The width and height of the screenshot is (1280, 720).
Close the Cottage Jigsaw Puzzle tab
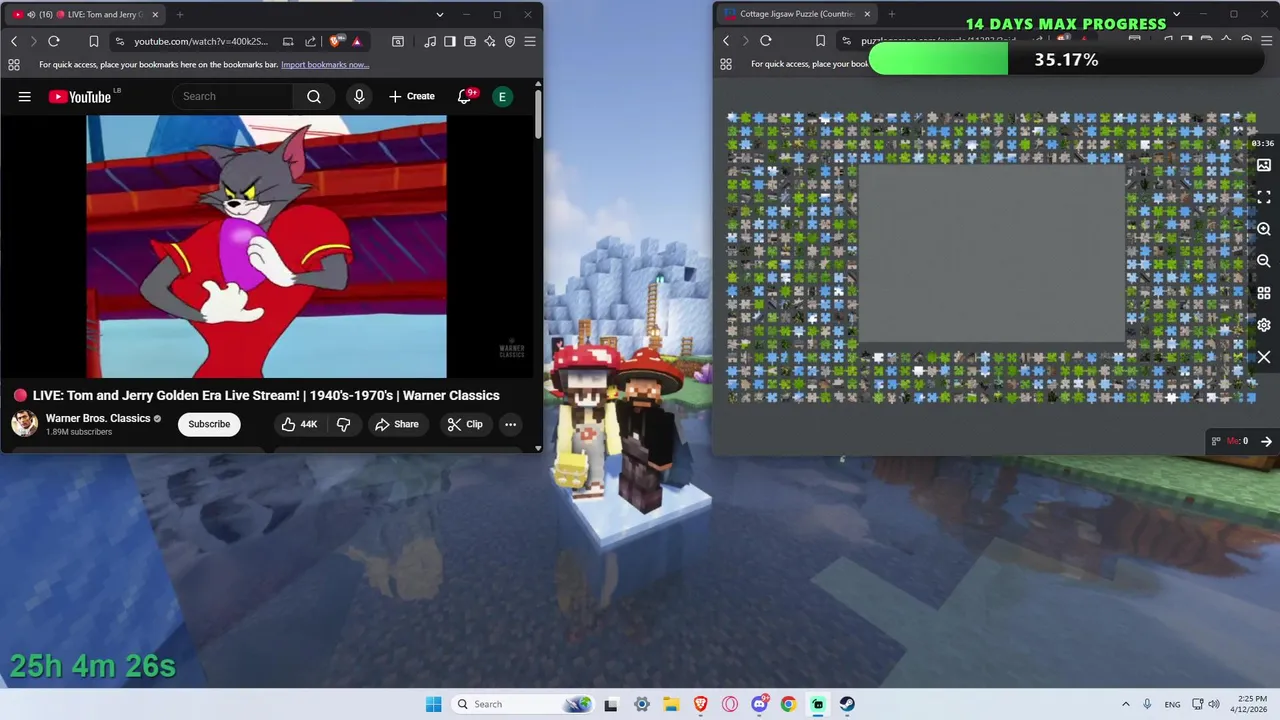(x=867, y=15)
